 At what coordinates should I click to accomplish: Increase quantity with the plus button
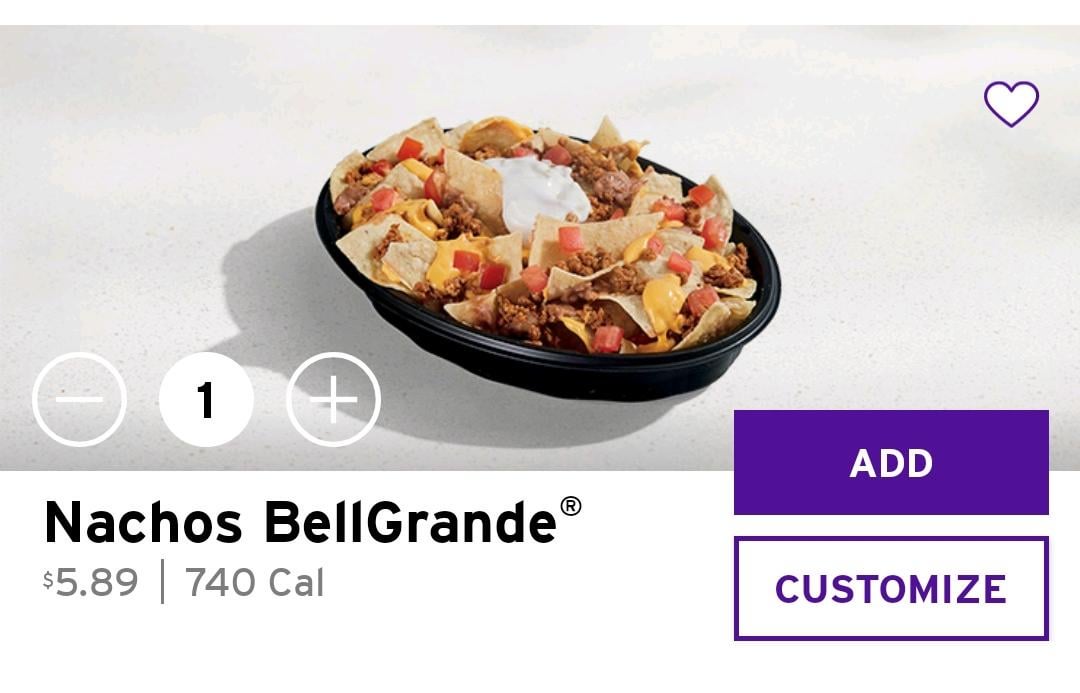tap(333, 400)
